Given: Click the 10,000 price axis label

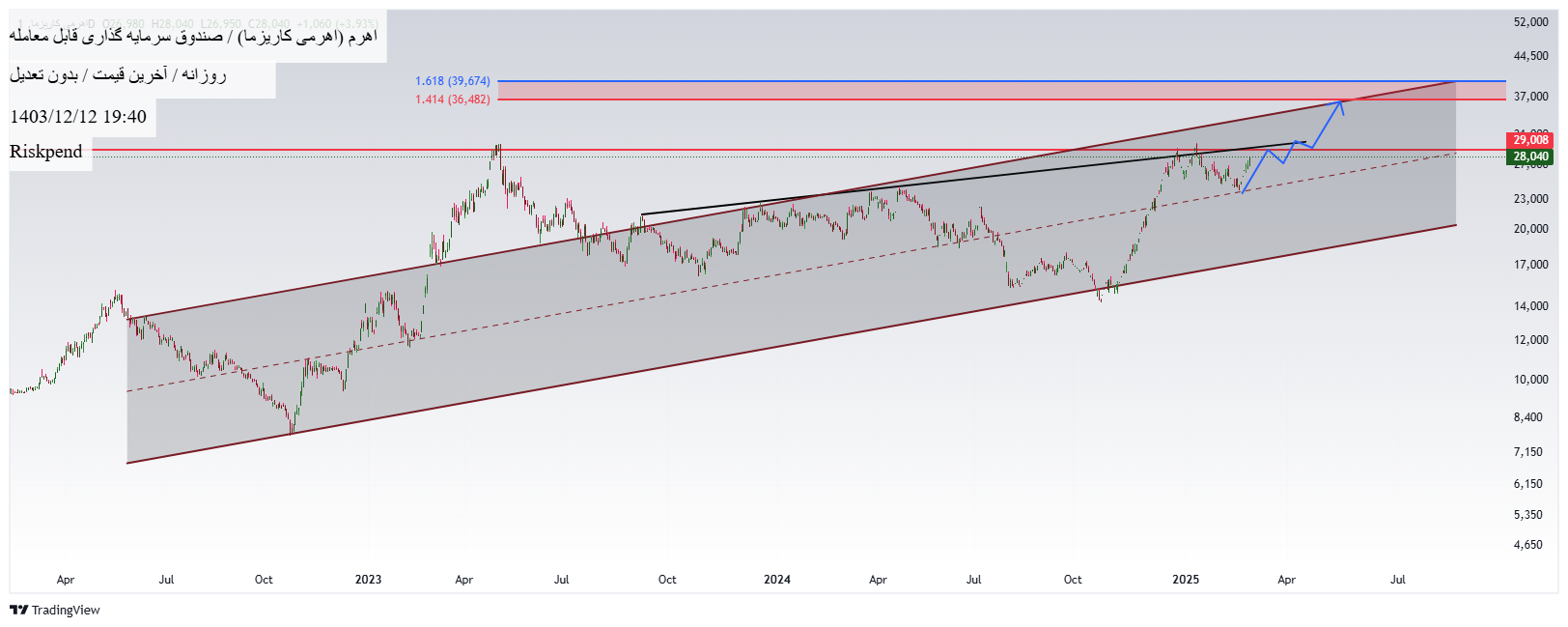Looking at the screenshot, I should pos(1530,380).
